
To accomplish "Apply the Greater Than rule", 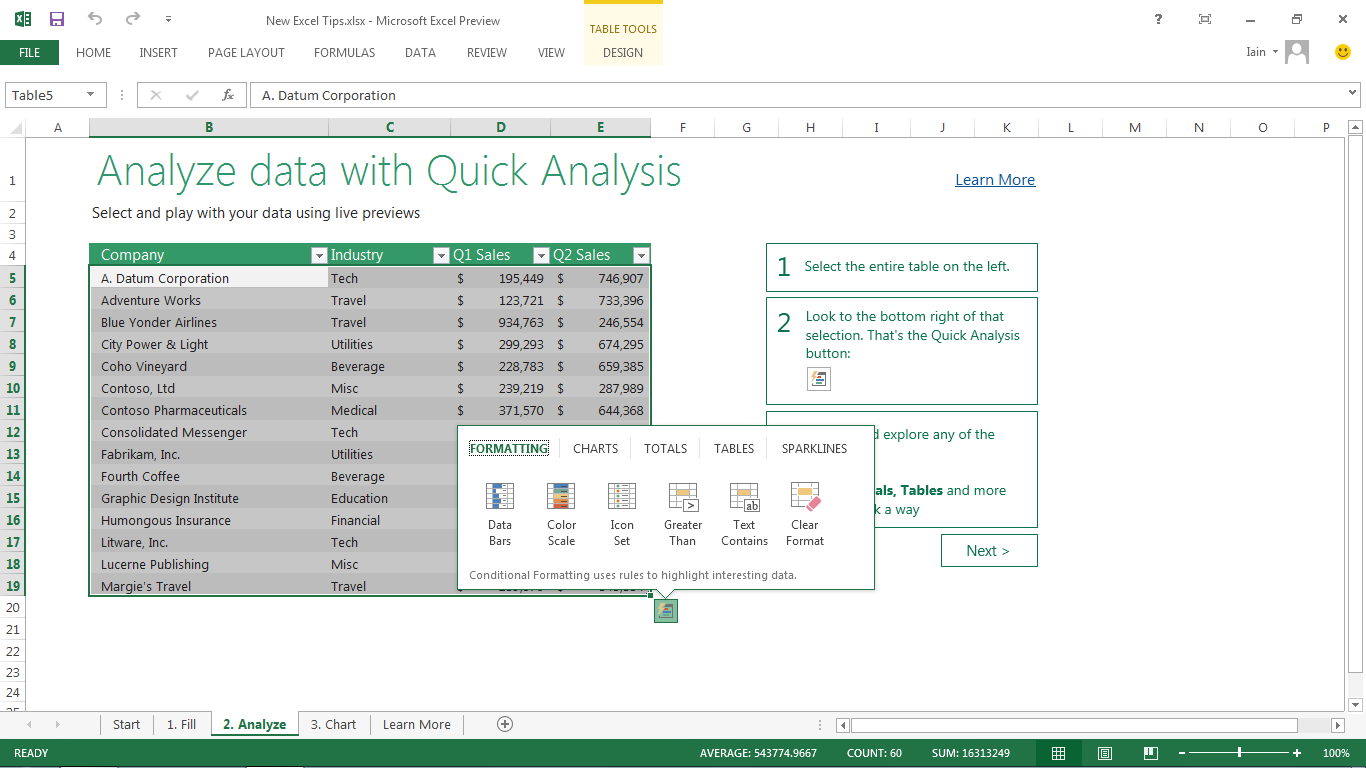I will pyautogui.click(x=682, y=513).
